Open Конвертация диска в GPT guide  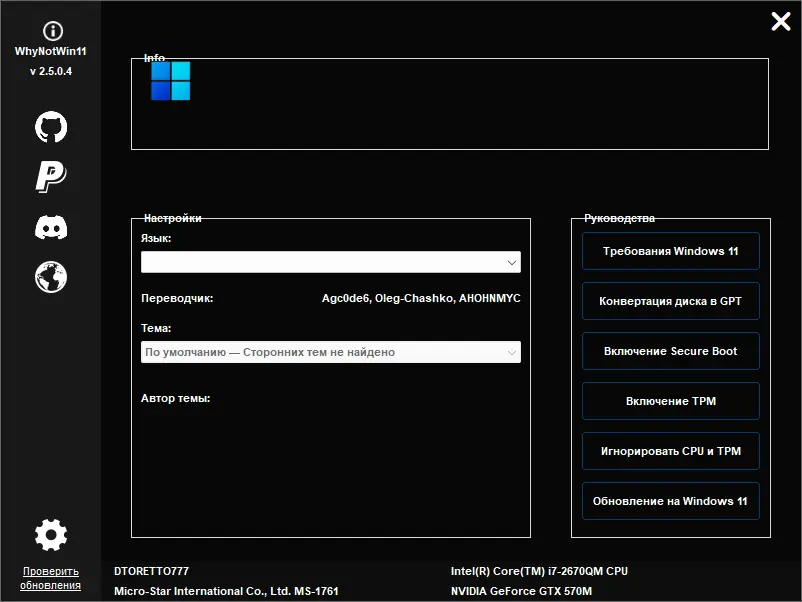(x=671, y=301)
